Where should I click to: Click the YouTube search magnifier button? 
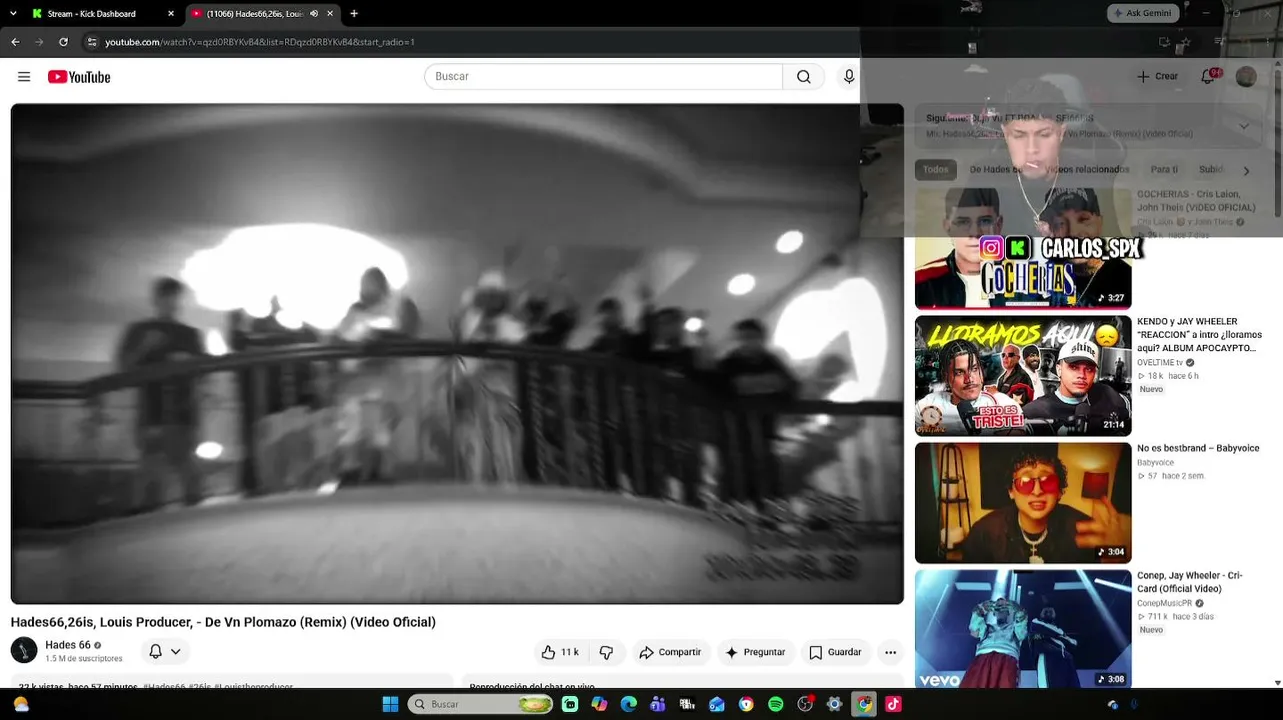pyautogui.click(x=804, y=77)
